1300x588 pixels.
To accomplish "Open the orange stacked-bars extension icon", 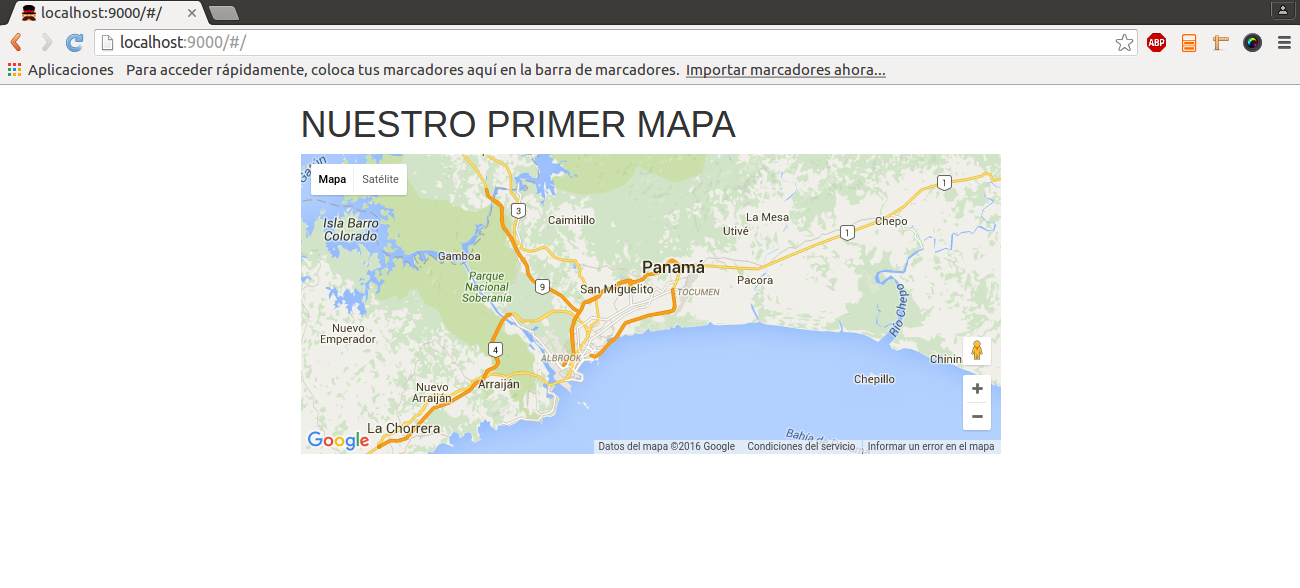I will (x=1189, y=42).
